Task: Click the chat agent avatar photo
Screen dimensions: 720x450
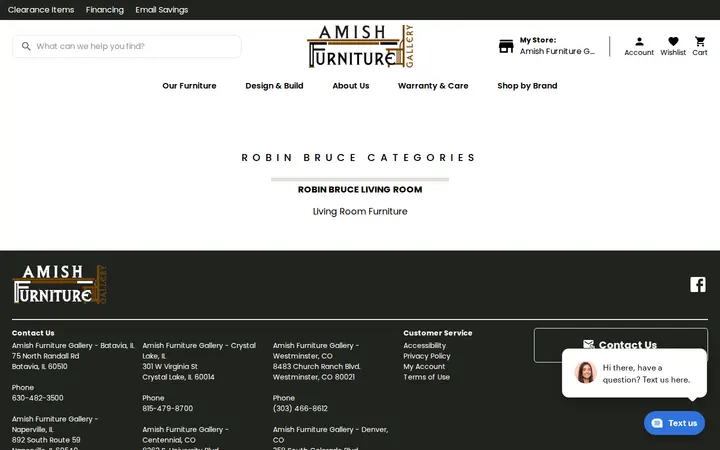Action: tap(585, 372)
